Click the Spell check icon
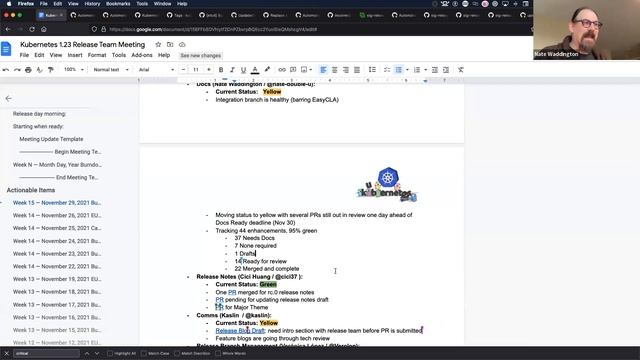Image resolution: width=640 pixels, height=360 pixels. 40,70
